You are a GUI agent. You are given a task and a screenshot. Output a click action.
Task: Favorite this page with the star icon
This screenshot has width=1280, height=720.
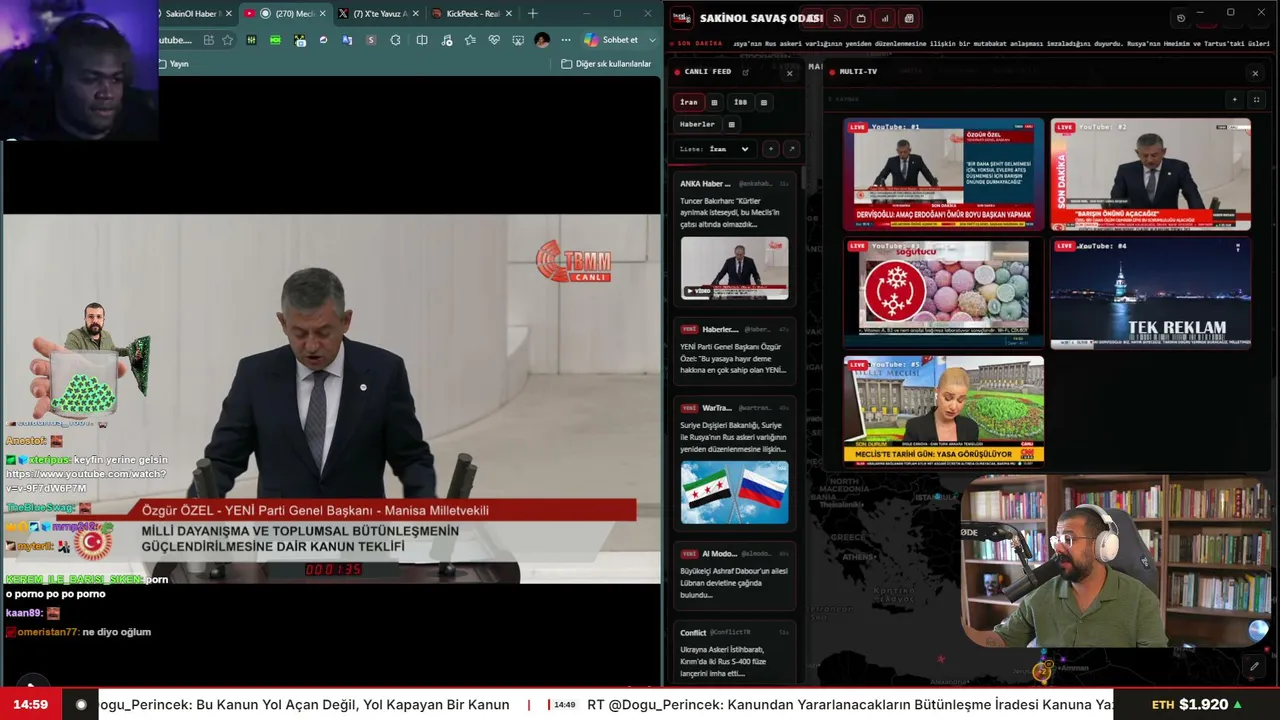point(228,40)
